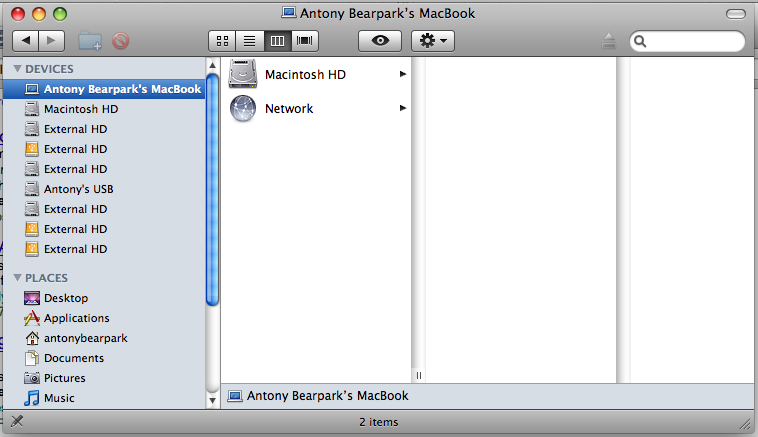The image size is (758, 437).
Task: Select the column view button
Action: [x=277, y=41]
